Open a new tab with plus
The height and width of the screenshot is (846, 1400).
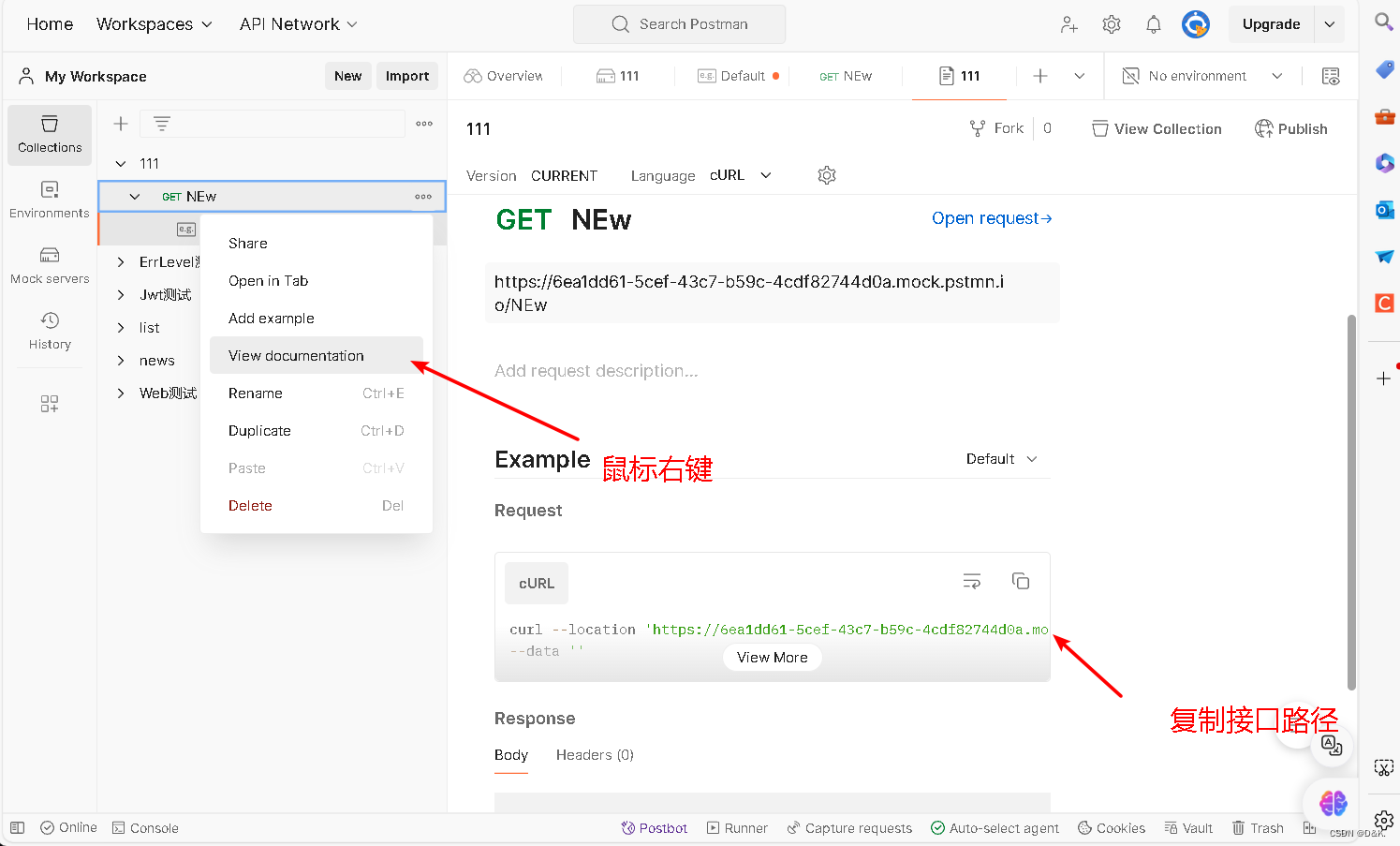point(1040,76)
